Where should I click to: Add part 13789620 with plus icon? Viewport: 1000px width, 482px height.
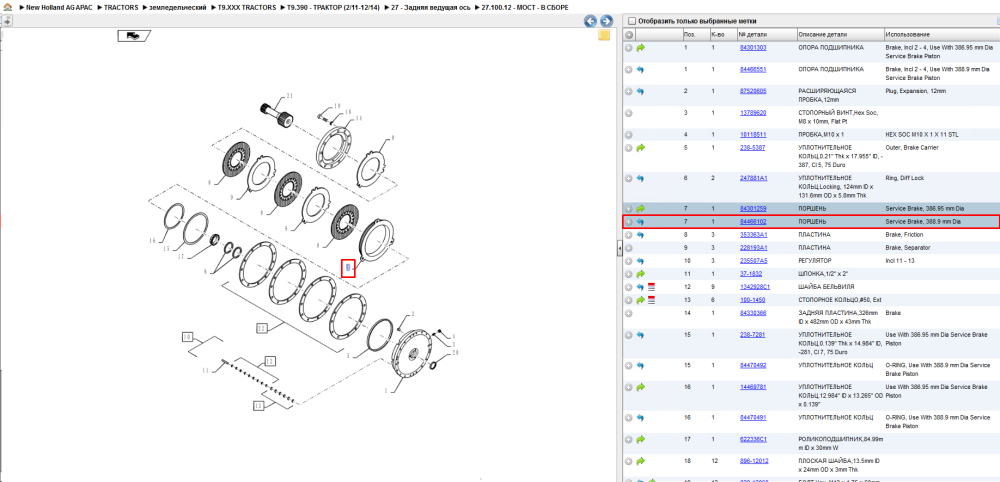click(629, 113)
